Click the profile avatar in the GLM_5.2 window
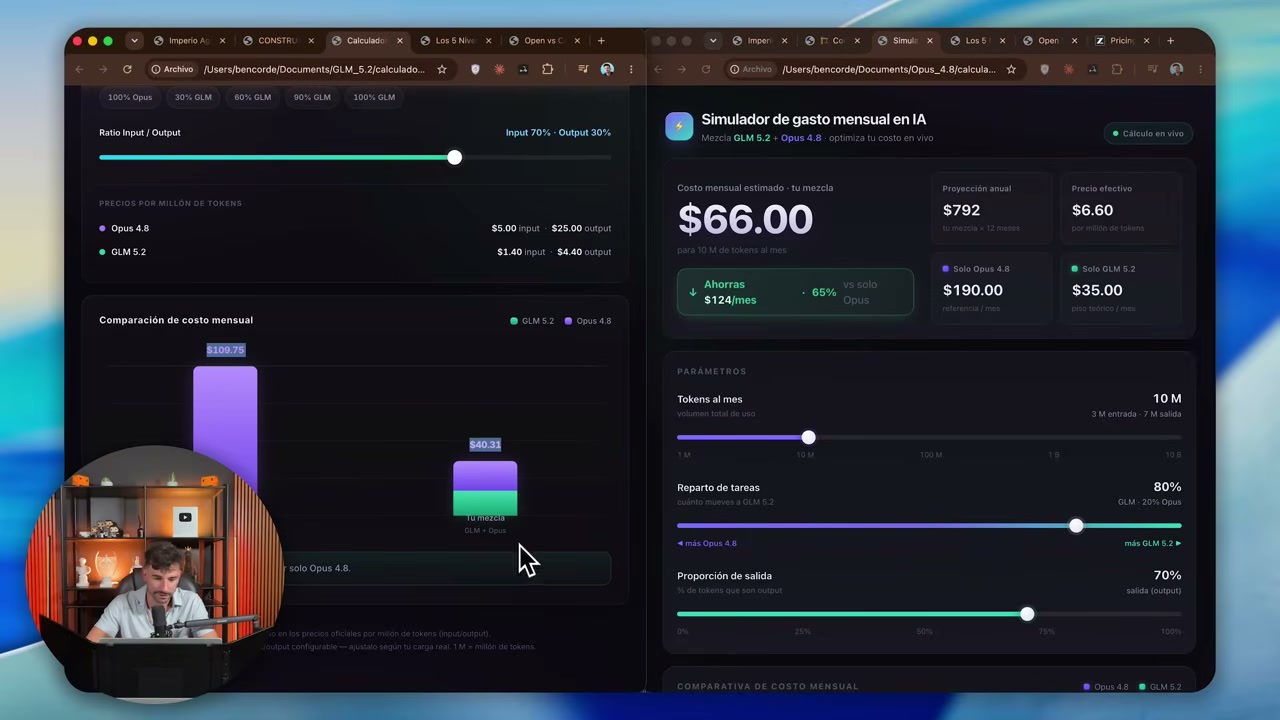 pos(607,69)
